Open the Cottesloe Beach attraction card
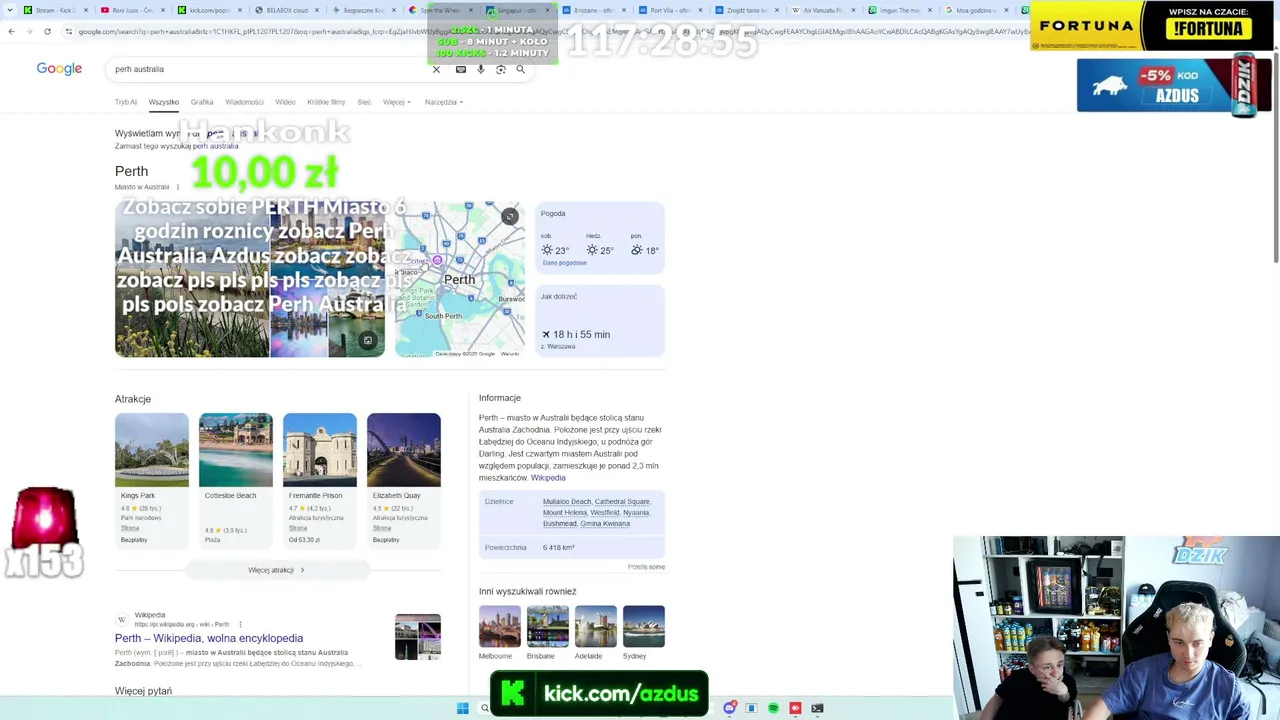The height and width of the screenshot is (720, 1280). 236,480
